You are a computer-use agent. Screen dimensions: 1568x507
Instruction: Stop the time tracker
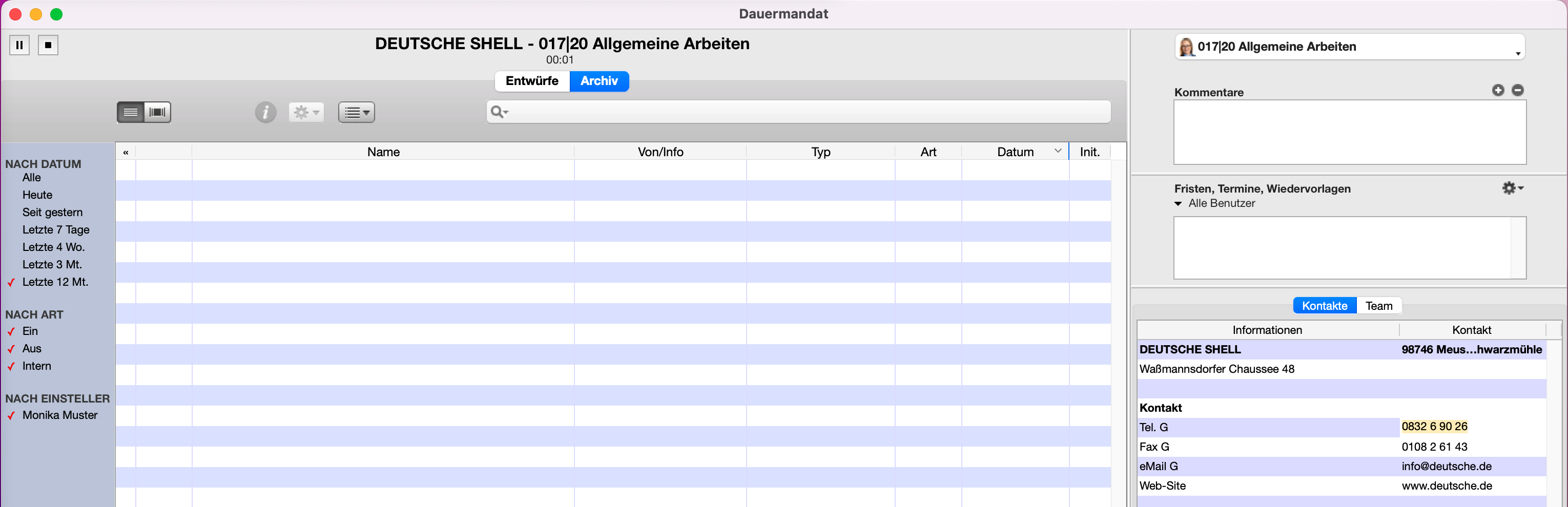pos(48,45)
